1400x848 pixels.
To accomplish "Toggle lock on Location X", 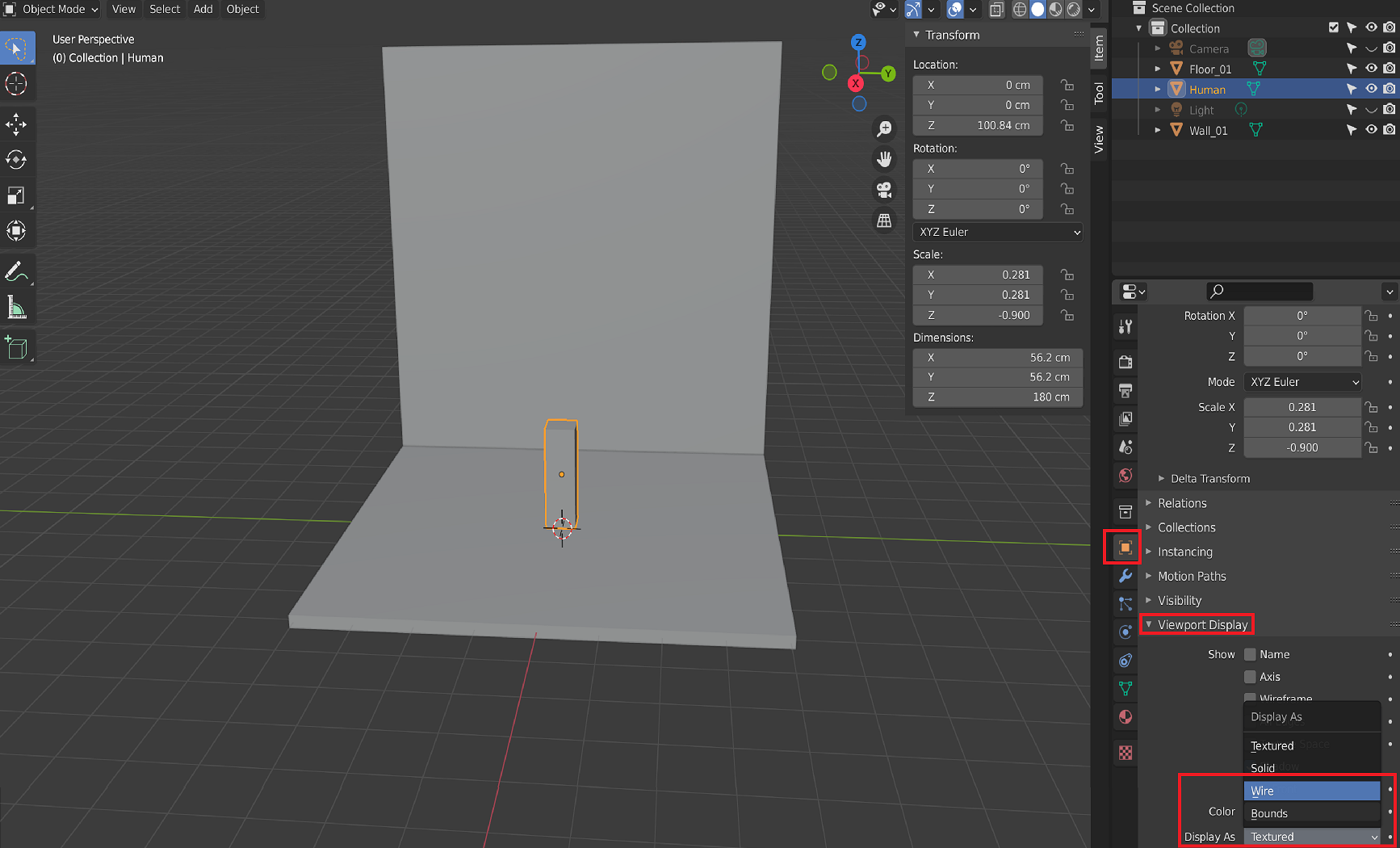I will (x=1067, y=85).
